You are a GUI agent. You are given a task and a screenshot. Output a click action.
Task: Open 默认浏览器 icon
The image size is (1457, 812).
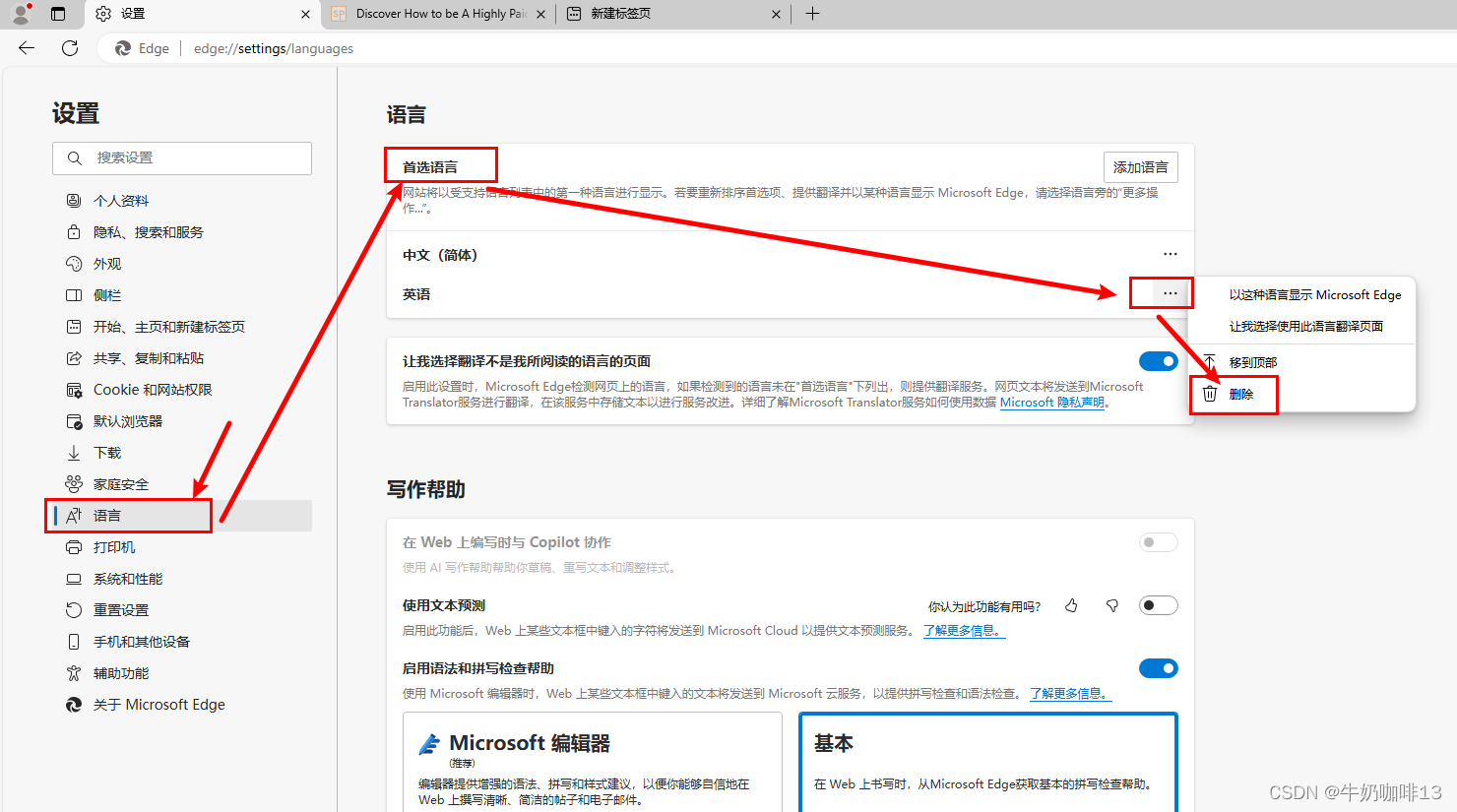point(74,421)
